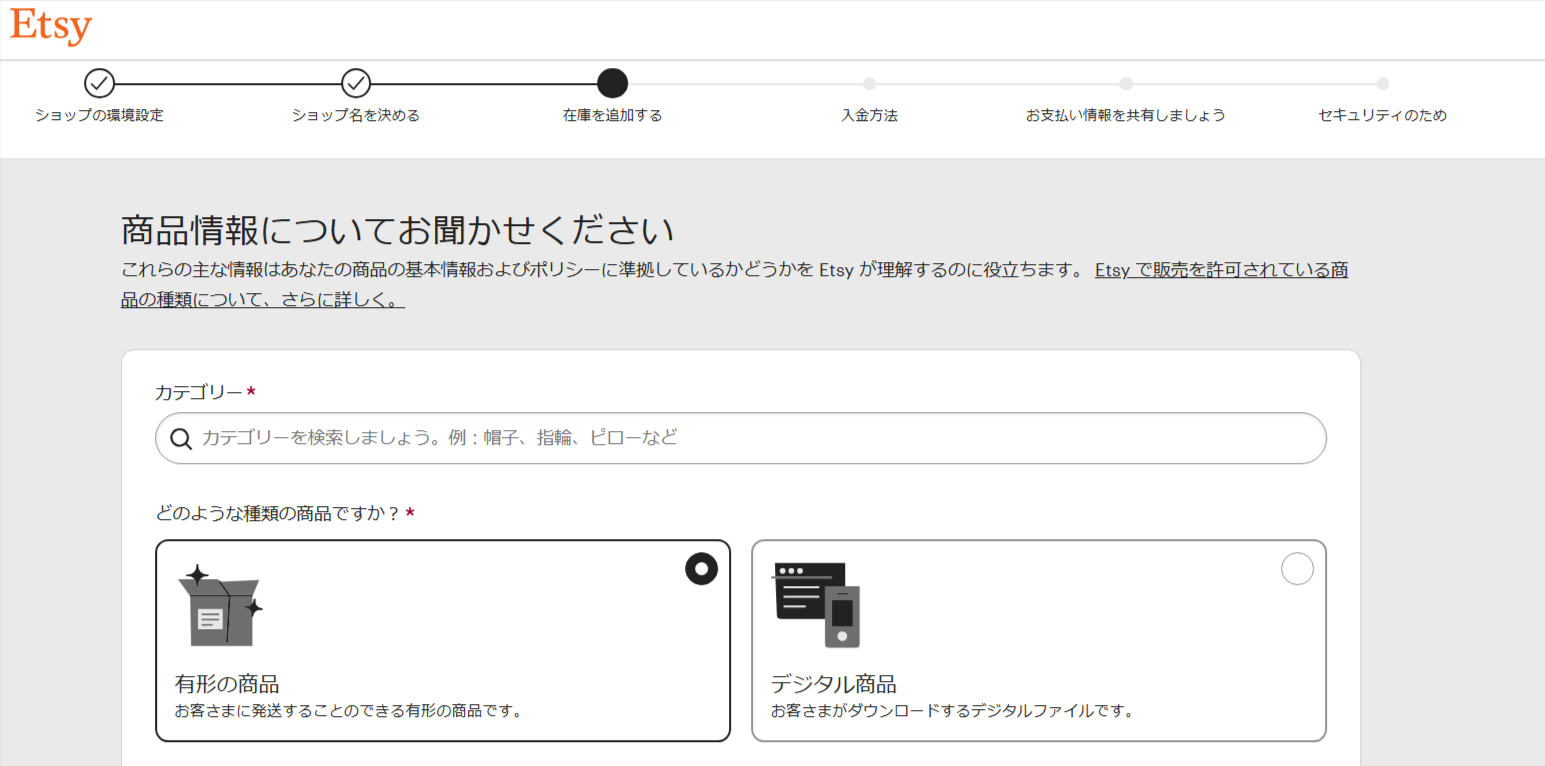Screen dimensions: 1545x766
Task: Click the device illustration for デジタル商品
Action: tap(816, 605)
